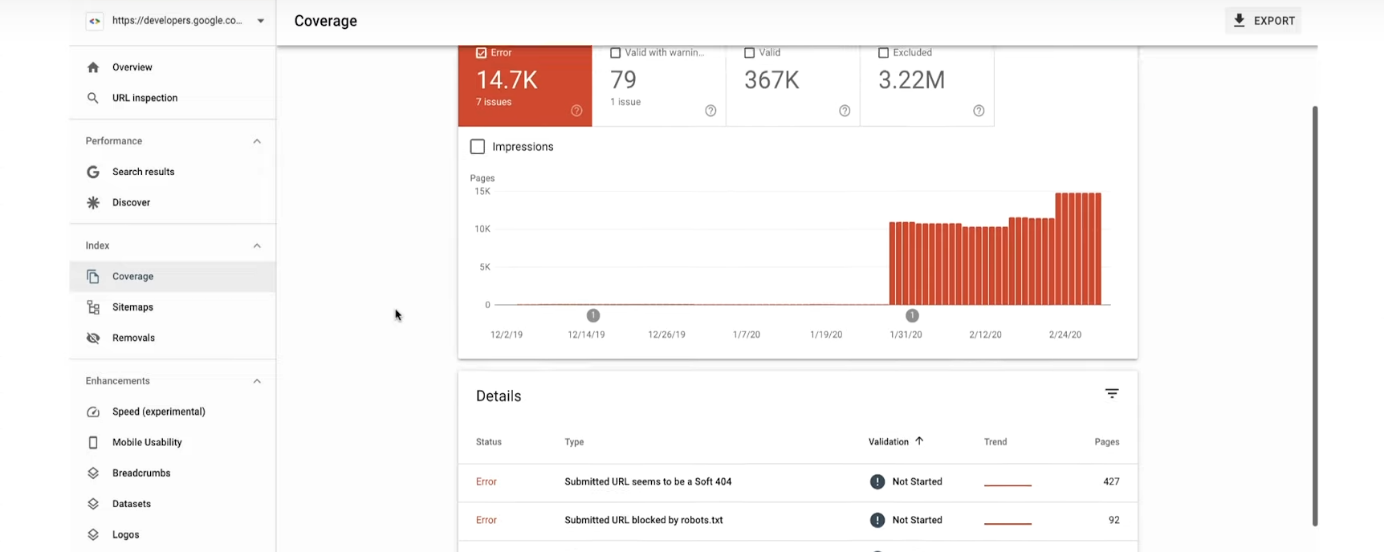Image resolution: width=1384 pixels, height=552 pixels.
Task: Click the 427 pages value
Action: pos(1111,482)
